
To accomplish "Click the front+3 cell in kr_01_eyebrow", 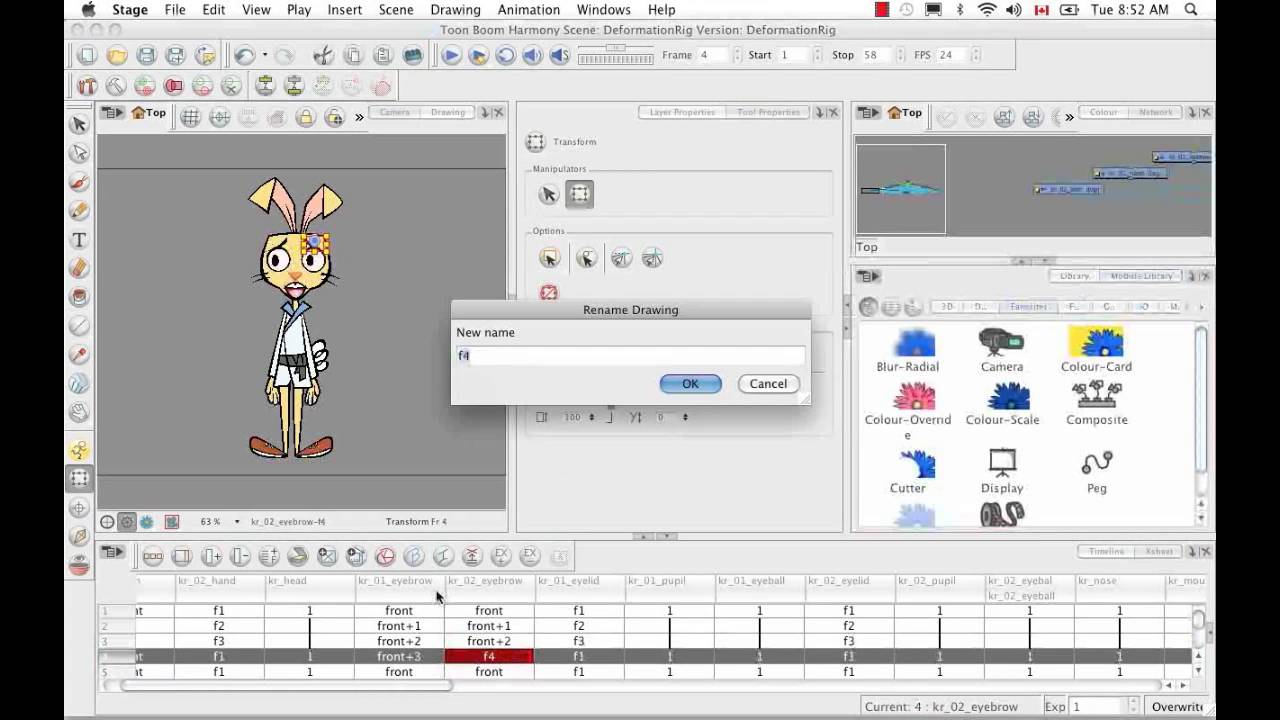I will [x=399, y=657].
